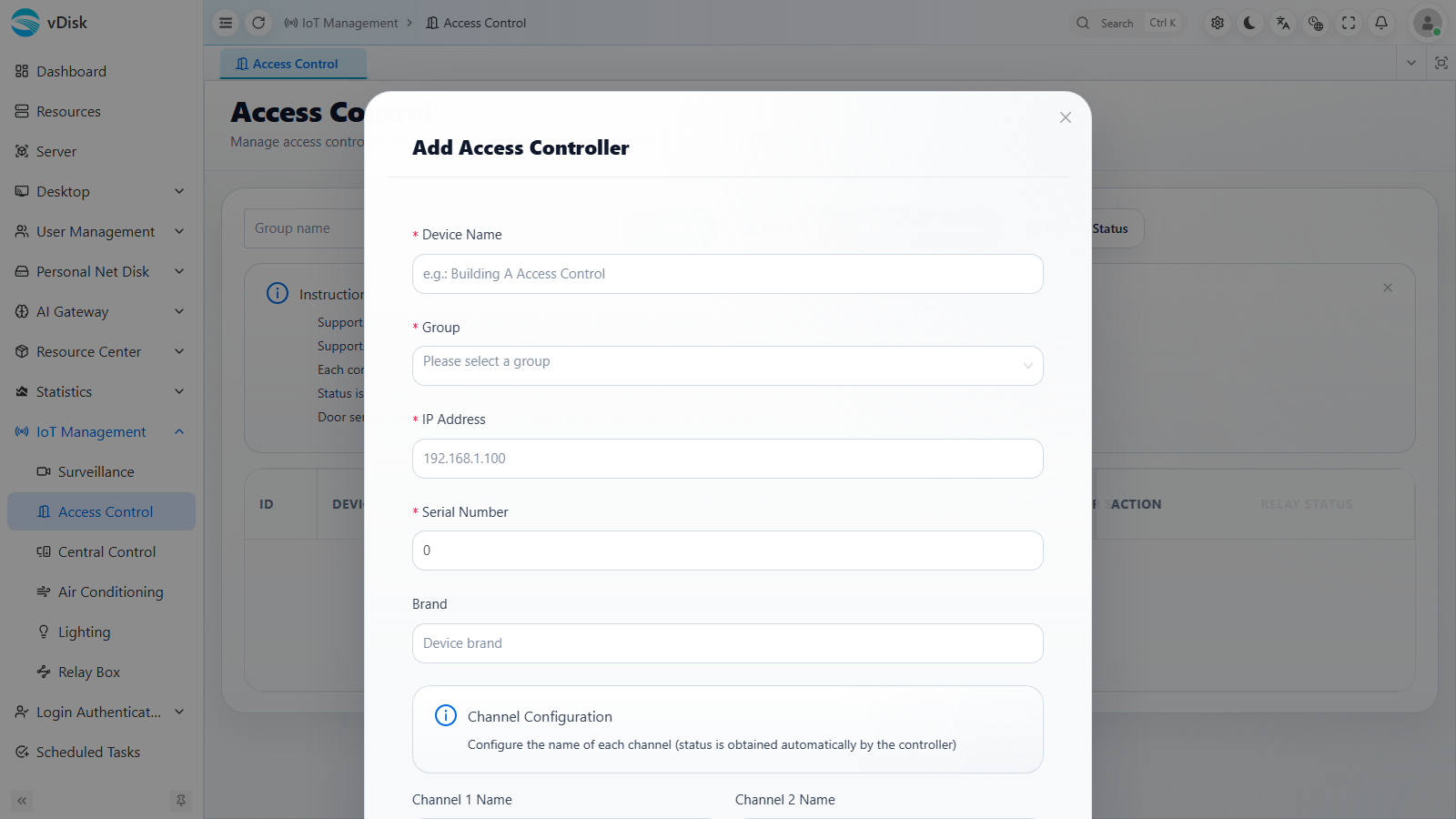Open the Group select dropdown
Screen dimensions: 1456x819
pos(728,366)
